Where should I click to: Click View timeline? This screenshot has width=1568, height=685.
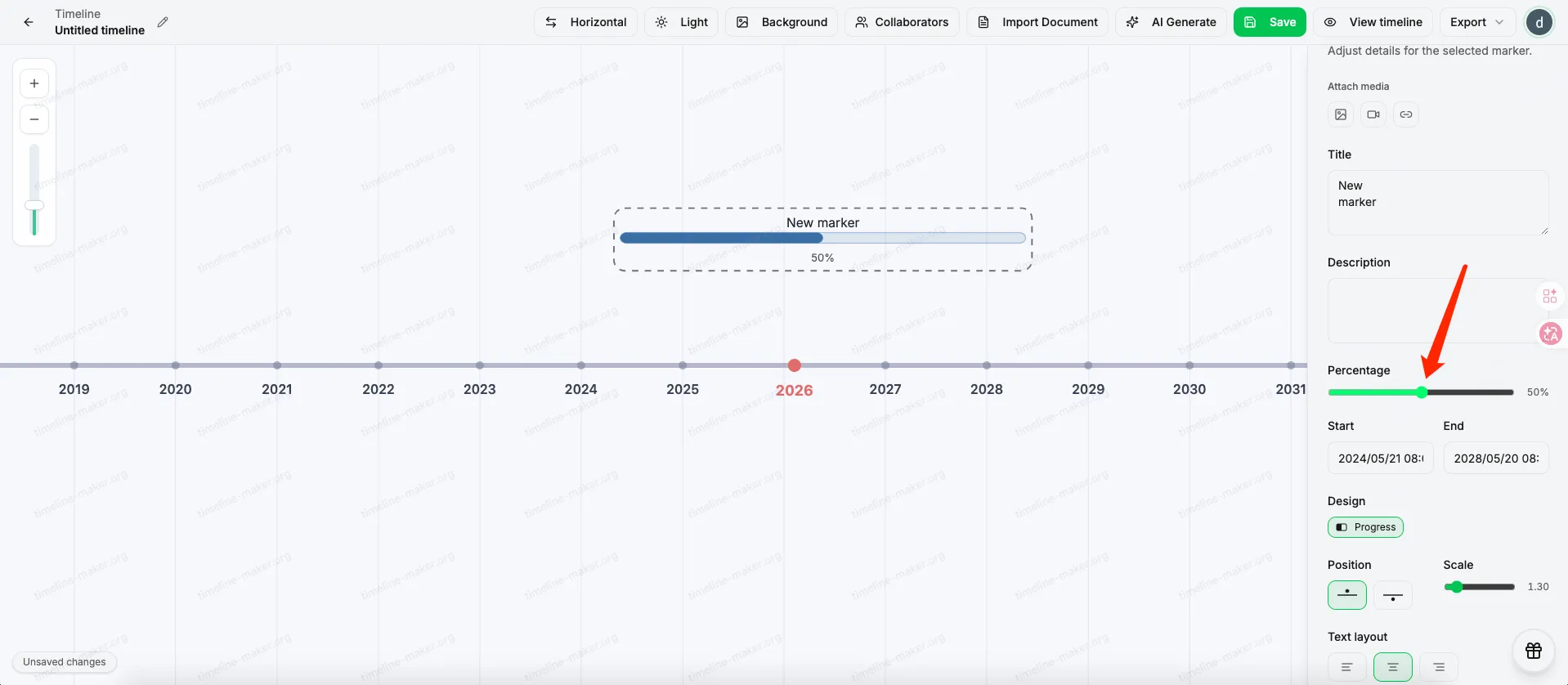click(x=1373, y=22)
